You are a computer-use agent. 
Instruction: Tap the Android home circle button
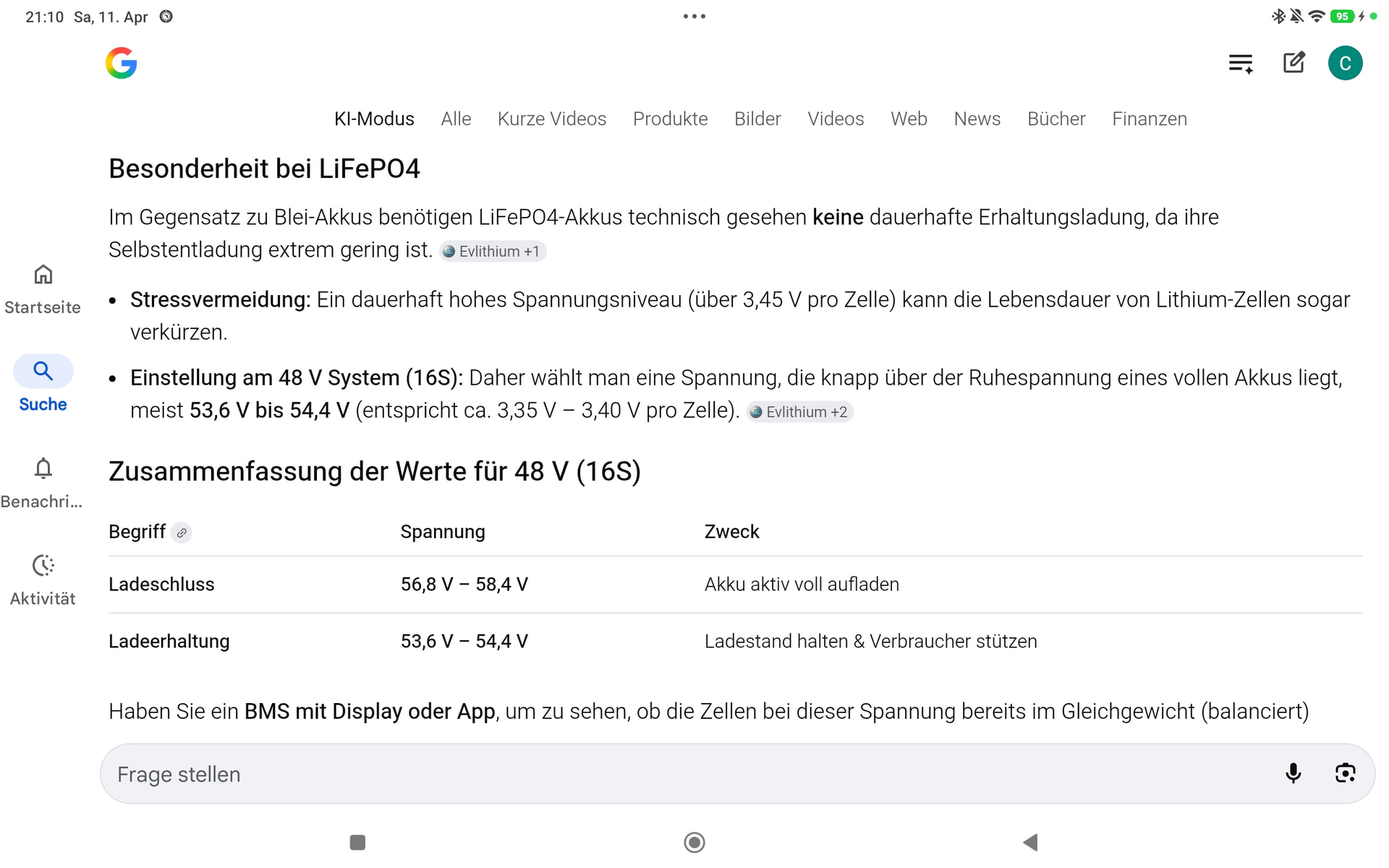(x=694, y=842)
